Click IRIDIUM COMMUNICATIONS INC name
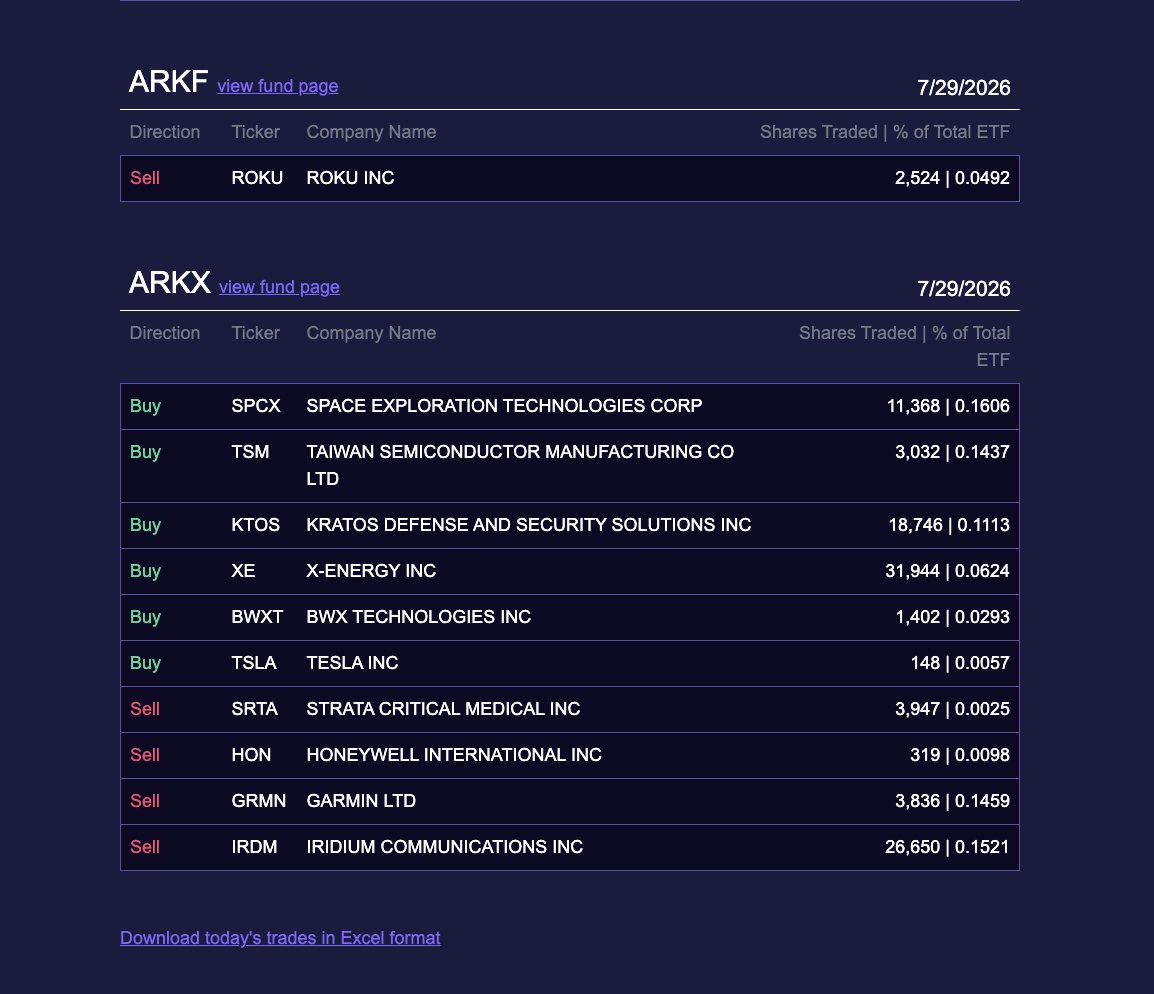This screenshot has height=994, width=1154. (445, 847)
